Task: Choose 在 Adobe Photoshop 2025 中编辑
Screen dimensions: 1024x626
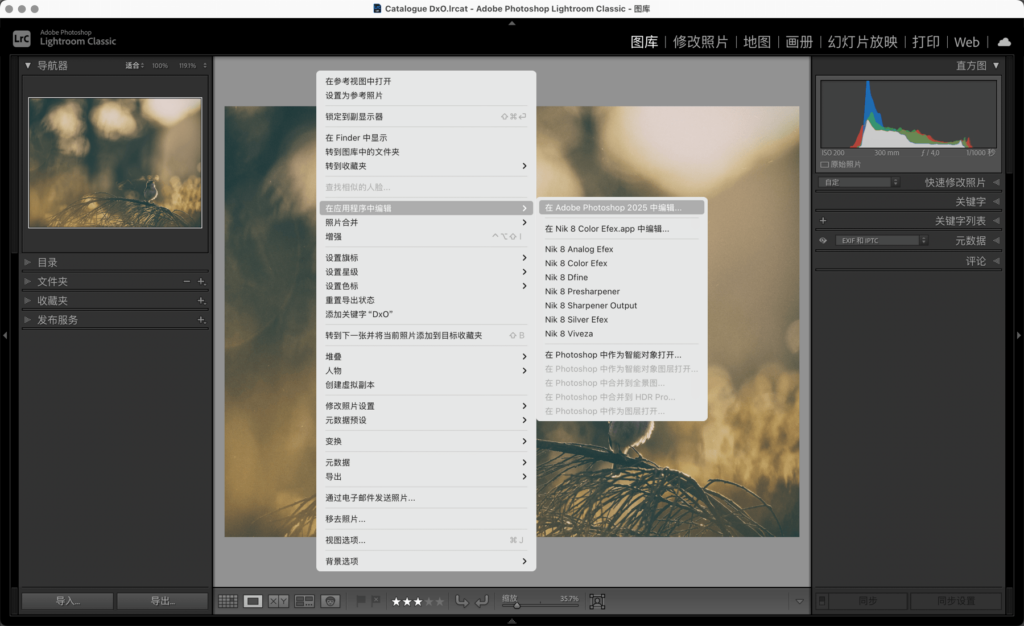Action: coord(622,208)
